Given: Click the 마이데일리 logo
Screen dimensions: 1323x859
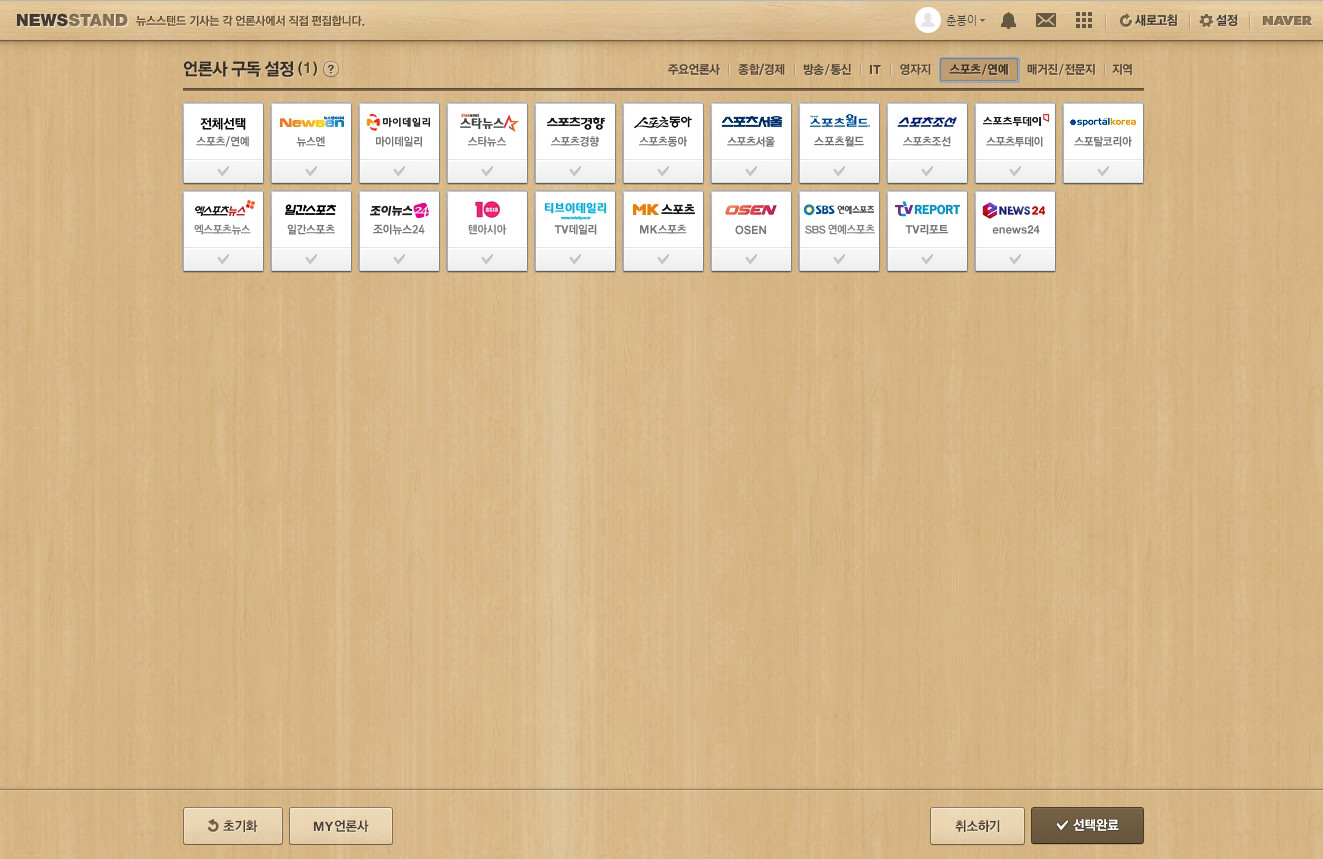Looking at the screenshot, I should click(399, 122).
